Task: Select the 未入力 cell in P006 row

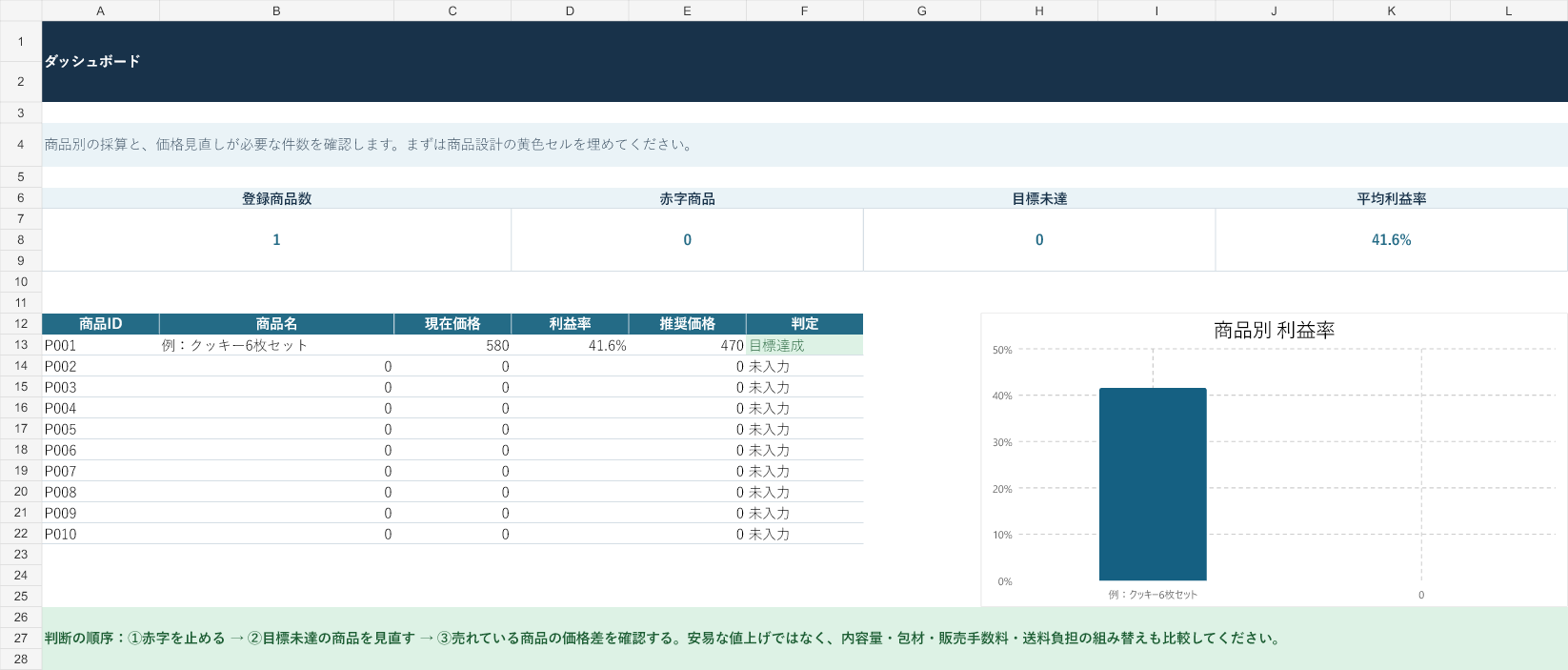Action: 804,450
